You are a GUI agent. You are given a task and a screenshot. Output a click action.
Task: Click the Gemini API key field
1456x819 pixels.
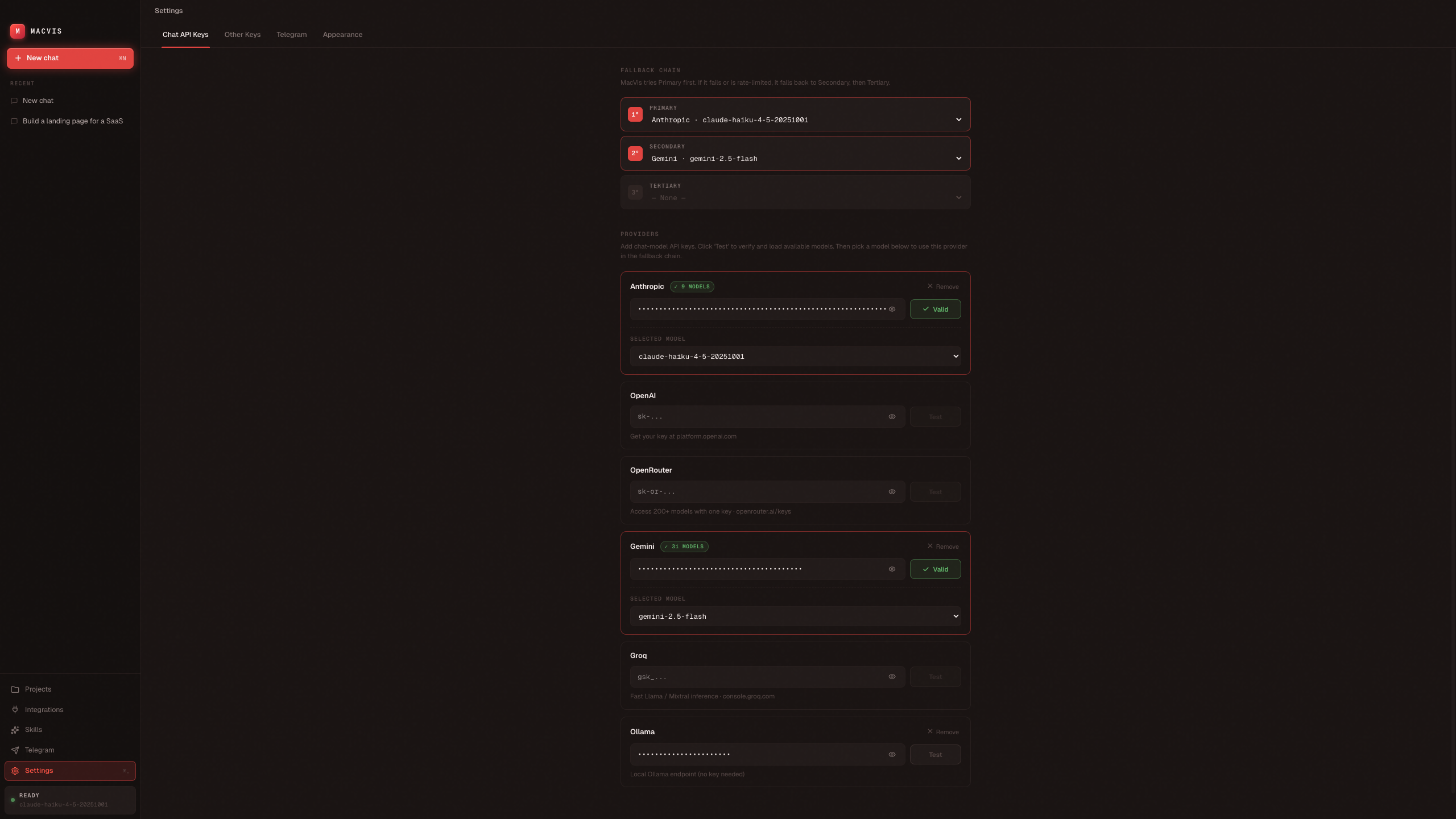[767, 569]
